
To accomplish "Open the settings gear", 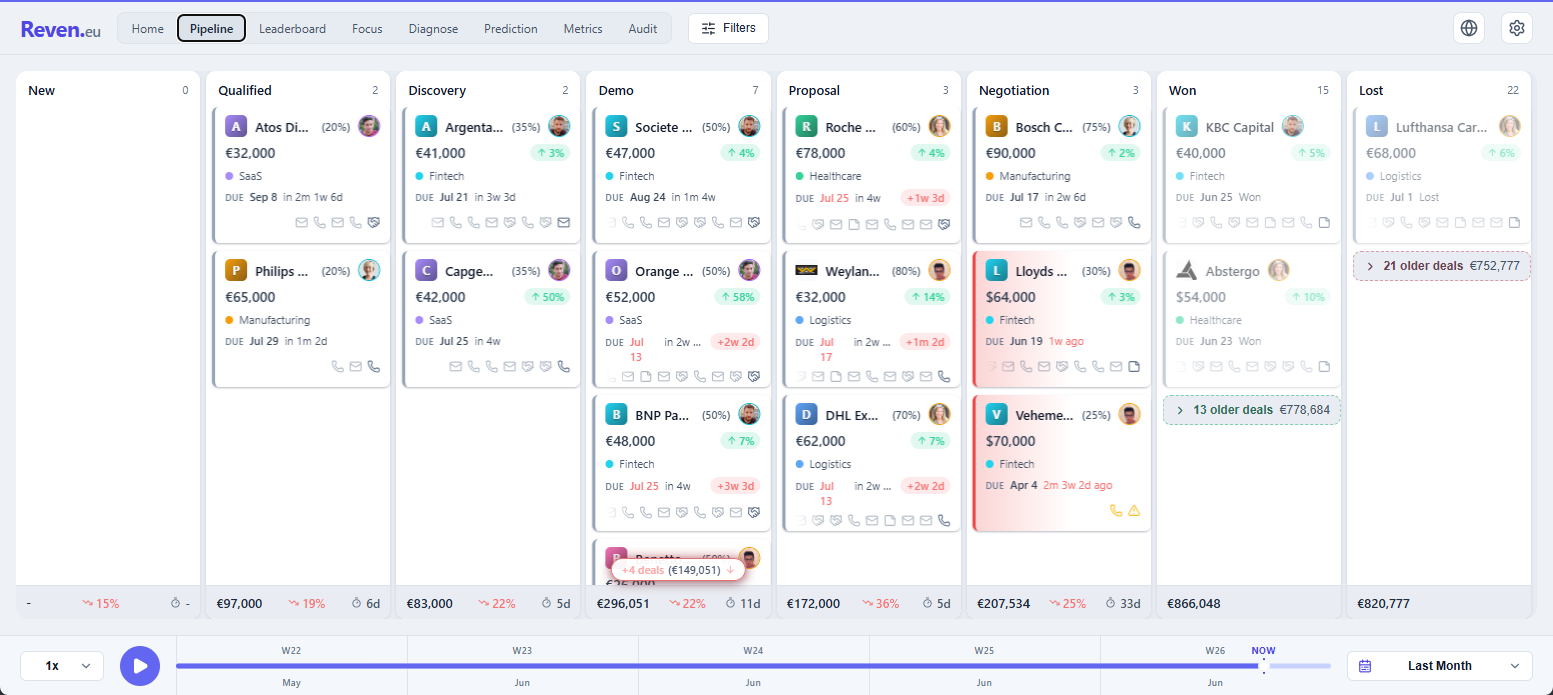I will [1516, 28].
